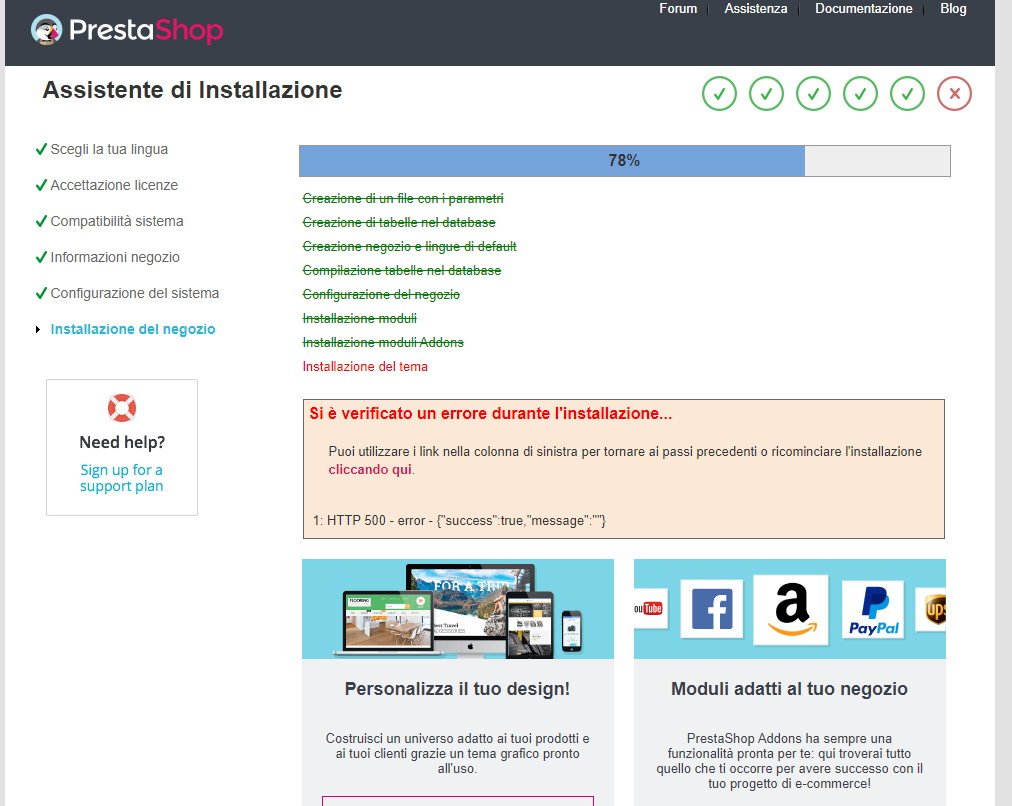This screenshot has height=806, width=1012.
Task: Click the lifebuoy help icon
Action: [122, 408]
